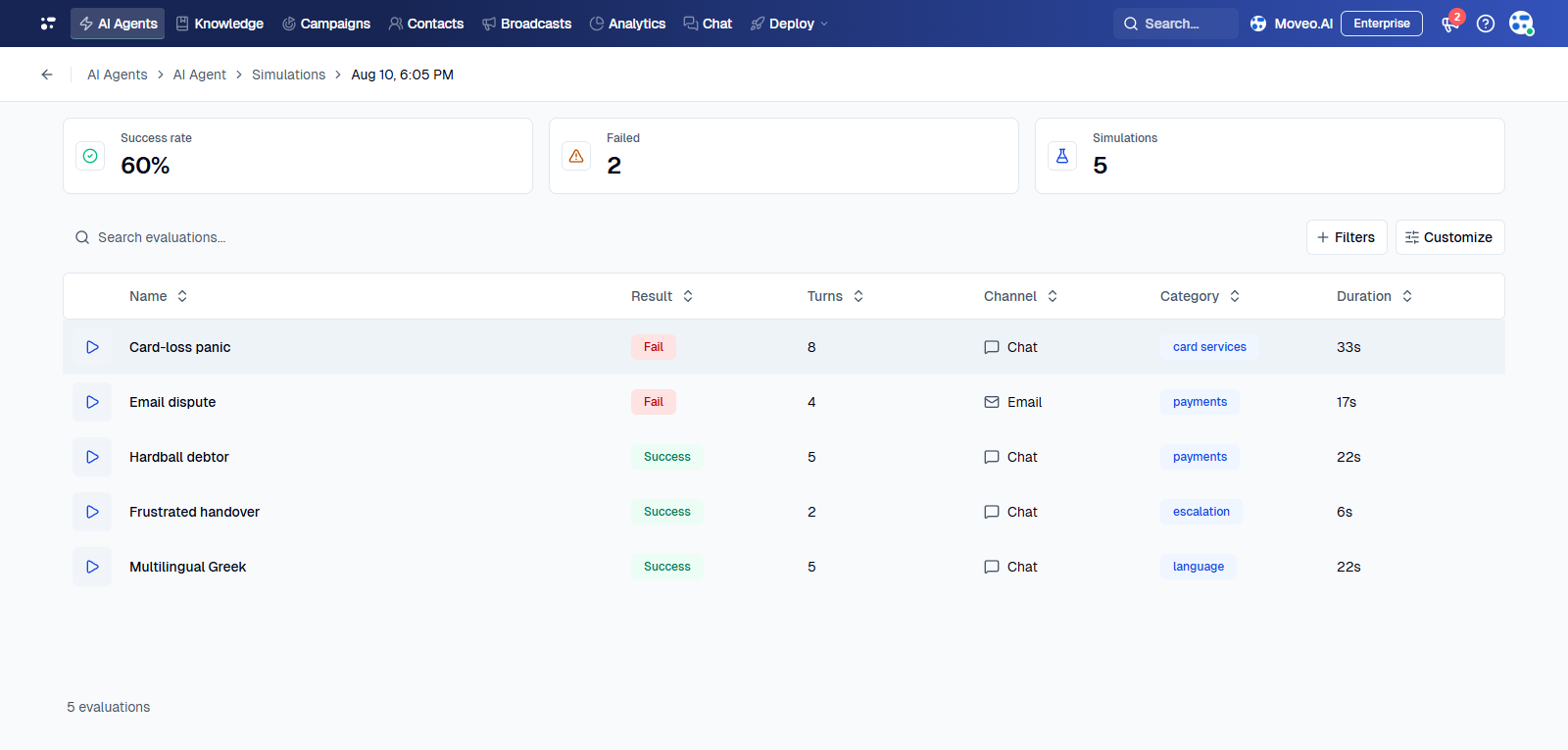Screen dimensions: 1568x750
Task: Click the escalation category tag
Action: (x=1201, y=512)
